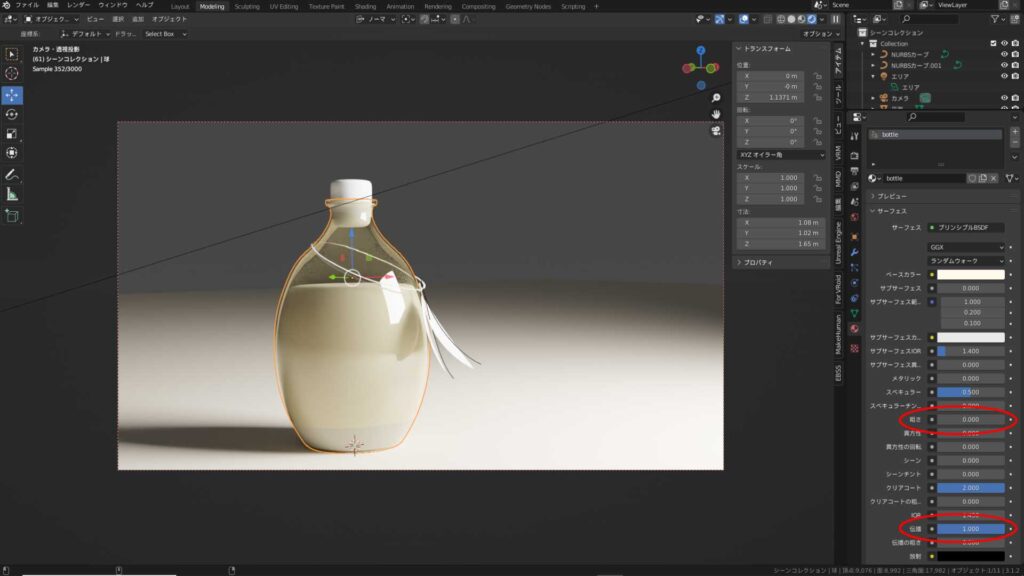Toggle the Collection checkbox in the outliner
Viewport: 1024px width, 576px height.
click(993, 44)
